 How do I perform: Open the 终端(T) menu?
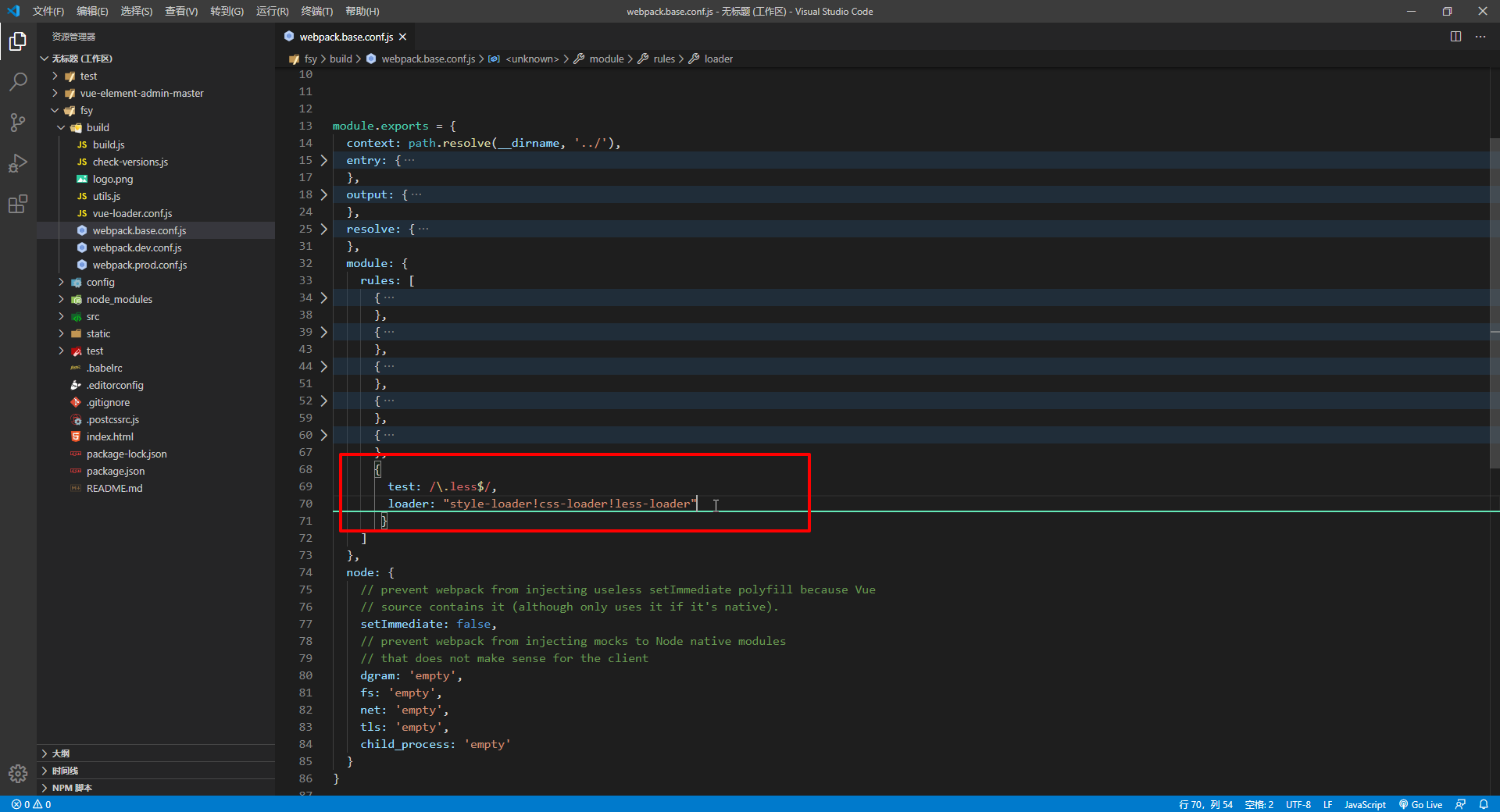click(x=316, y=11)
